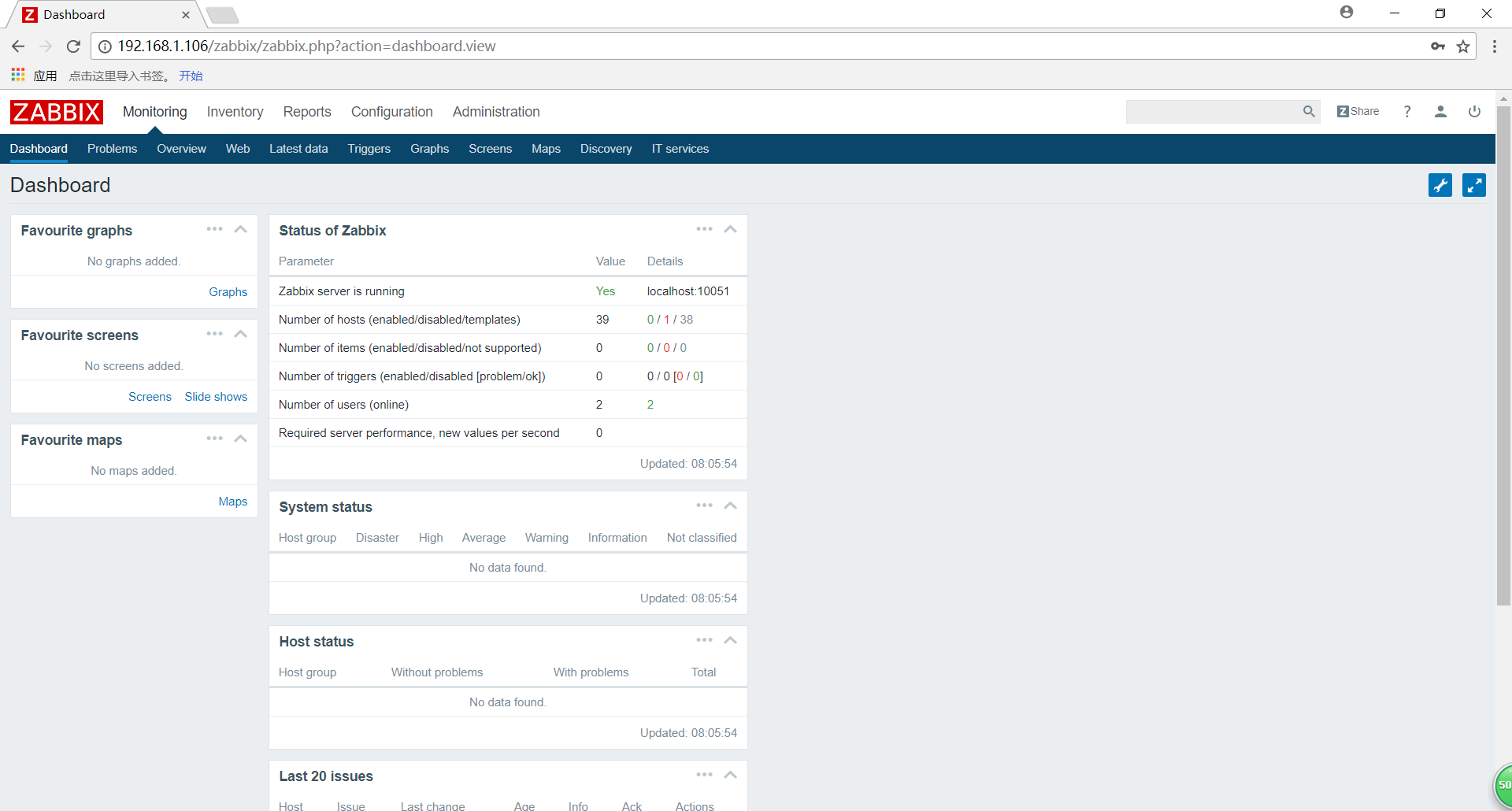Click the browser address bar URL
This screenshot has height=811, width=1512.
[x=306, y=46]
